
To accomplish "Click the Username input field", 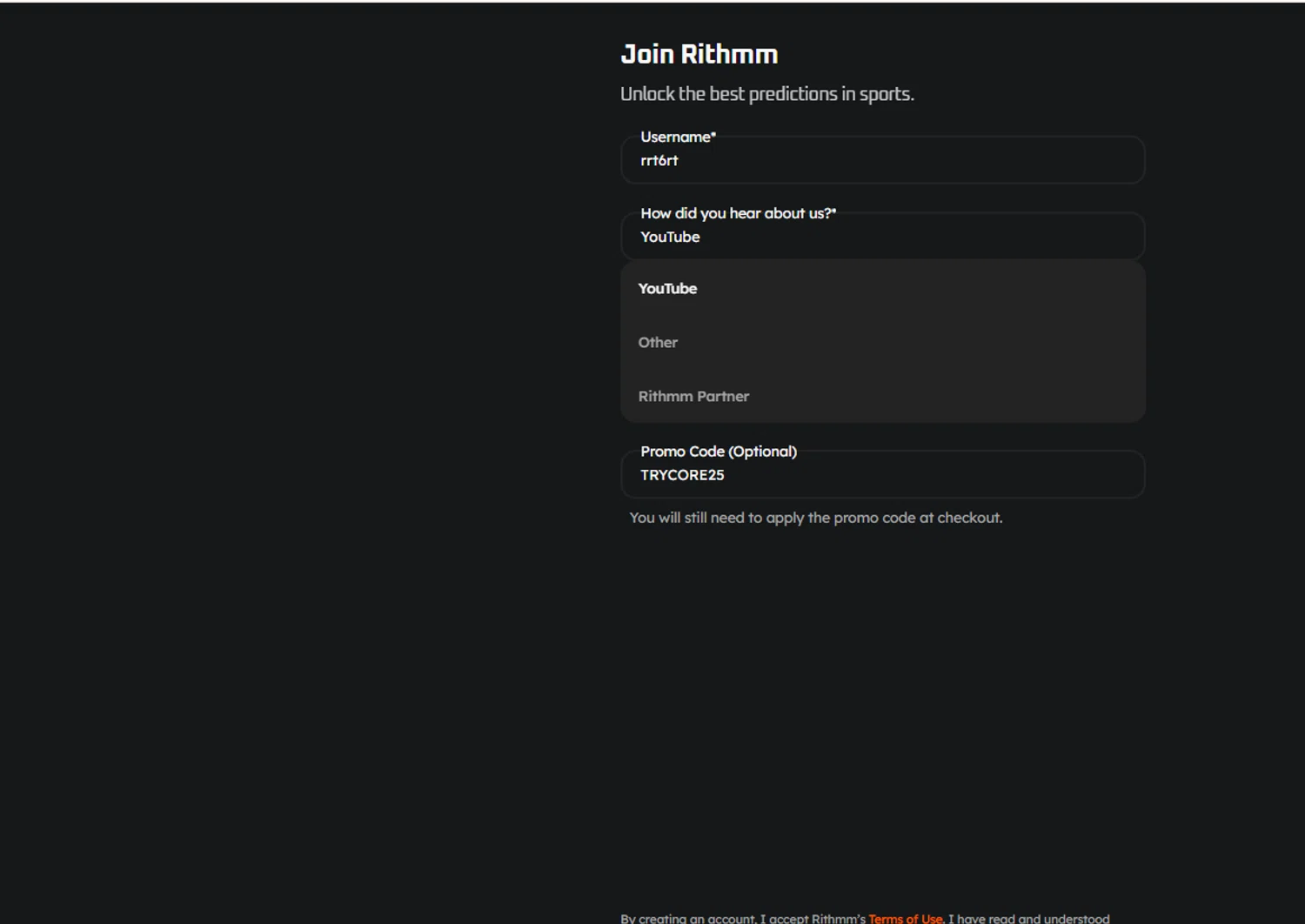I will click(882, 160).
